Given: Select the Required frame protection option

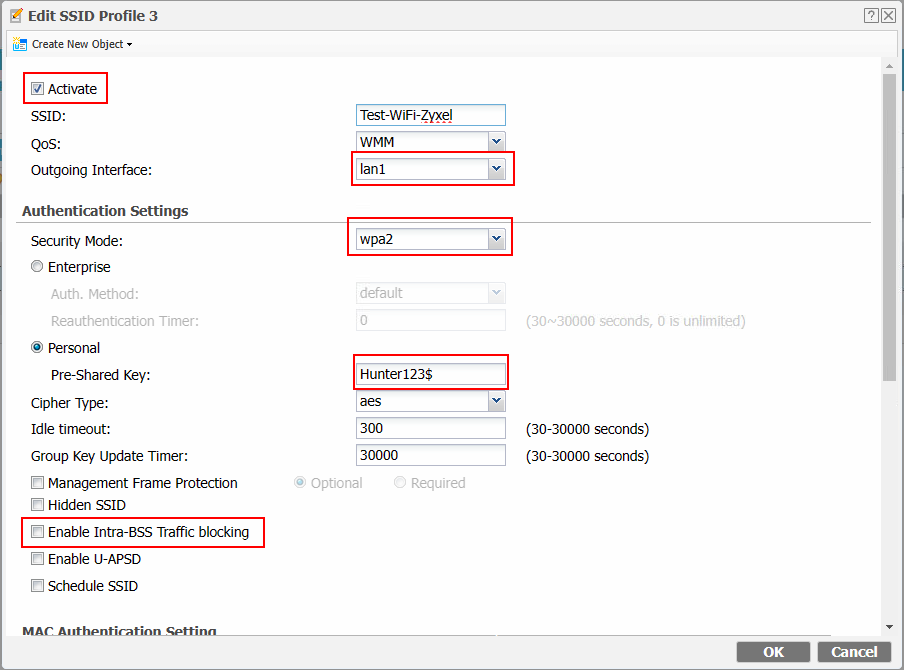Looking at the screenshot, I should coord(400,482).
